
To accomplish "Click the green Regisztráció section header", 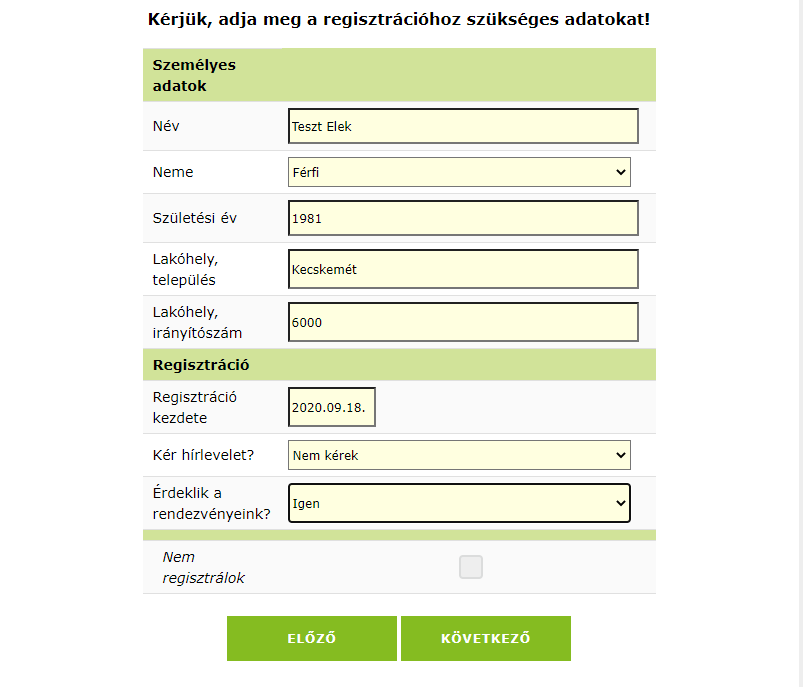I will tap(201, 365).
